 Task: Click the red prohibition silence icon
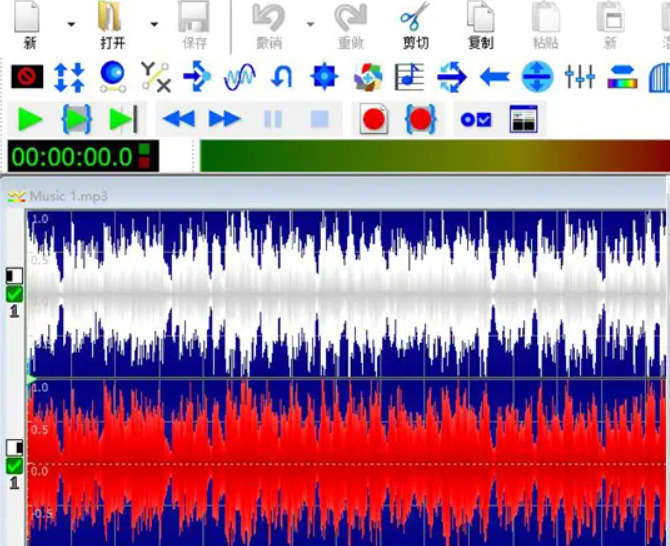point(27,77)
